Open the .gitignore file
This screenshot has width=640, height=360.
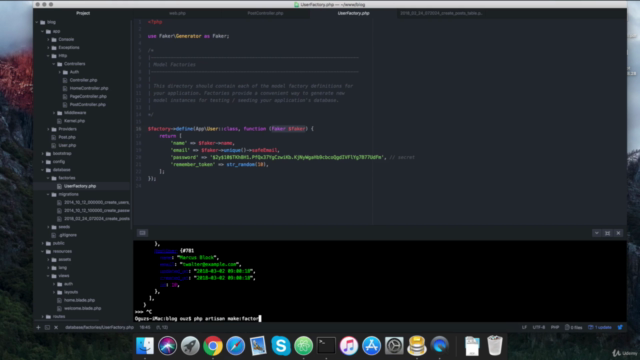pyautogui.click(x=67, y=235)
